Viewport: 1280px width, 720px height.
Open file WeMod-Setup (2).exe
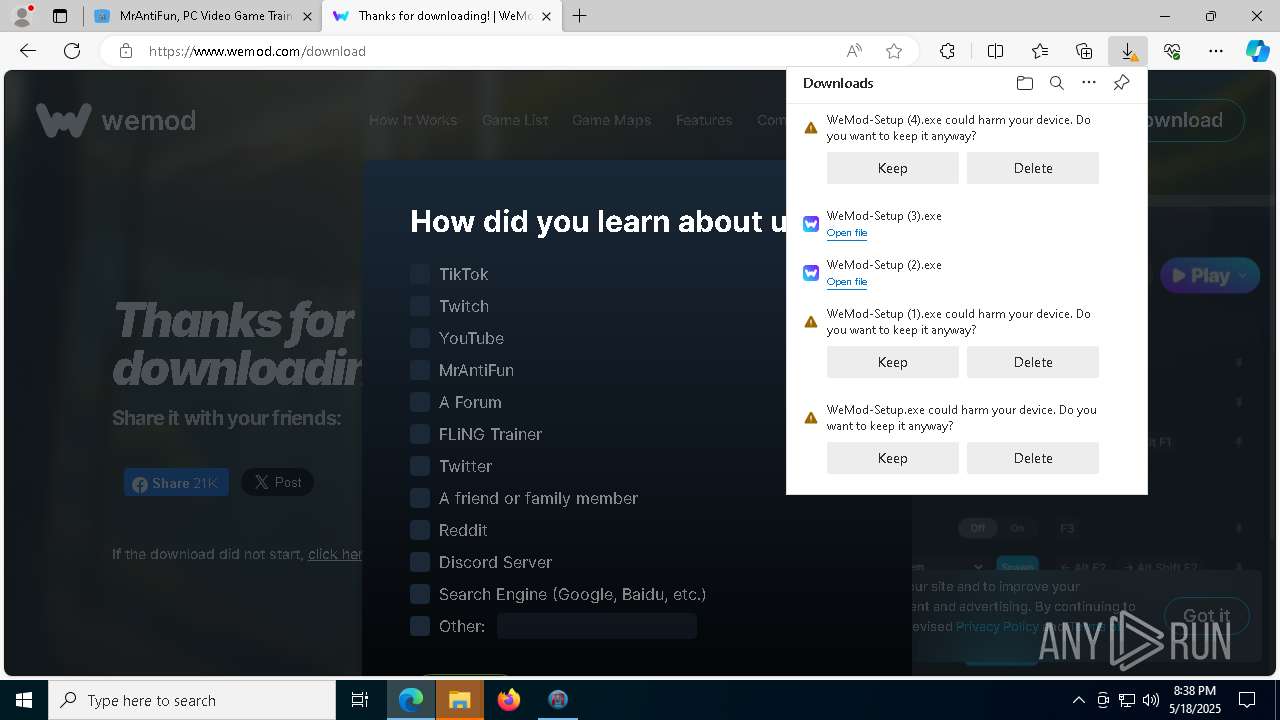(x=847, y=282)
